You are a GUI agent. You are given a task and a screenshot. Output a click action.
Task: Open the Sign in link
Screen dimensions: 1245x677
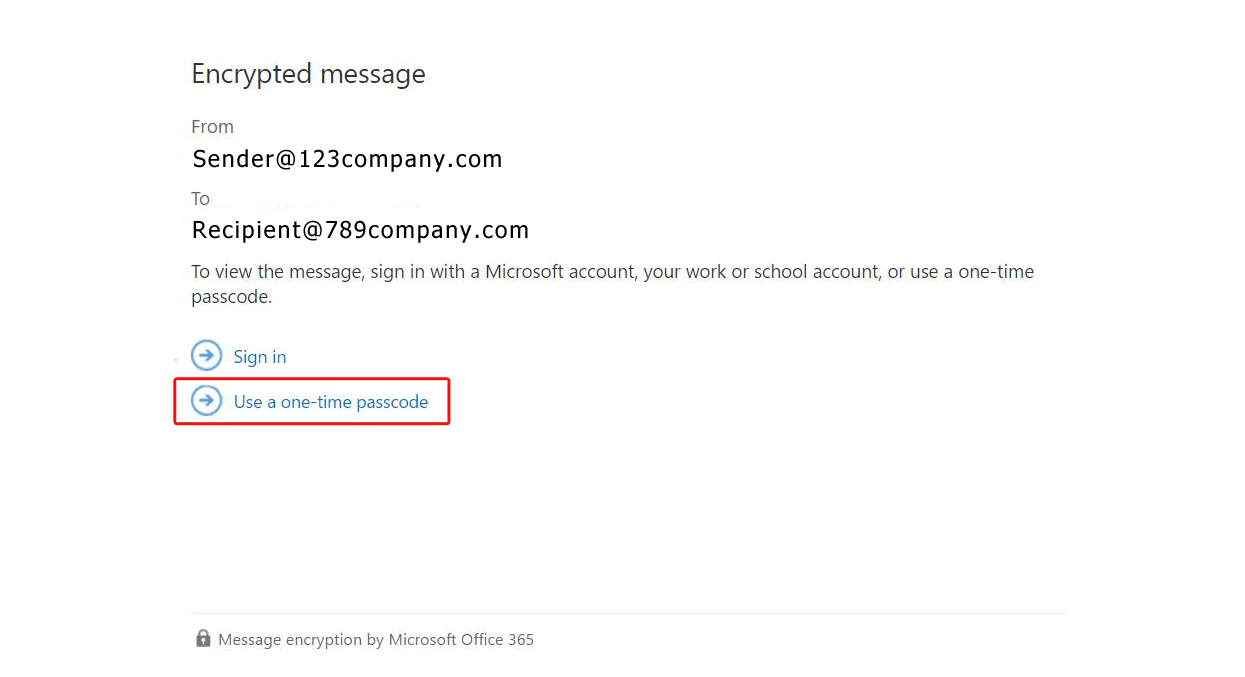click(x=260, y=357)
